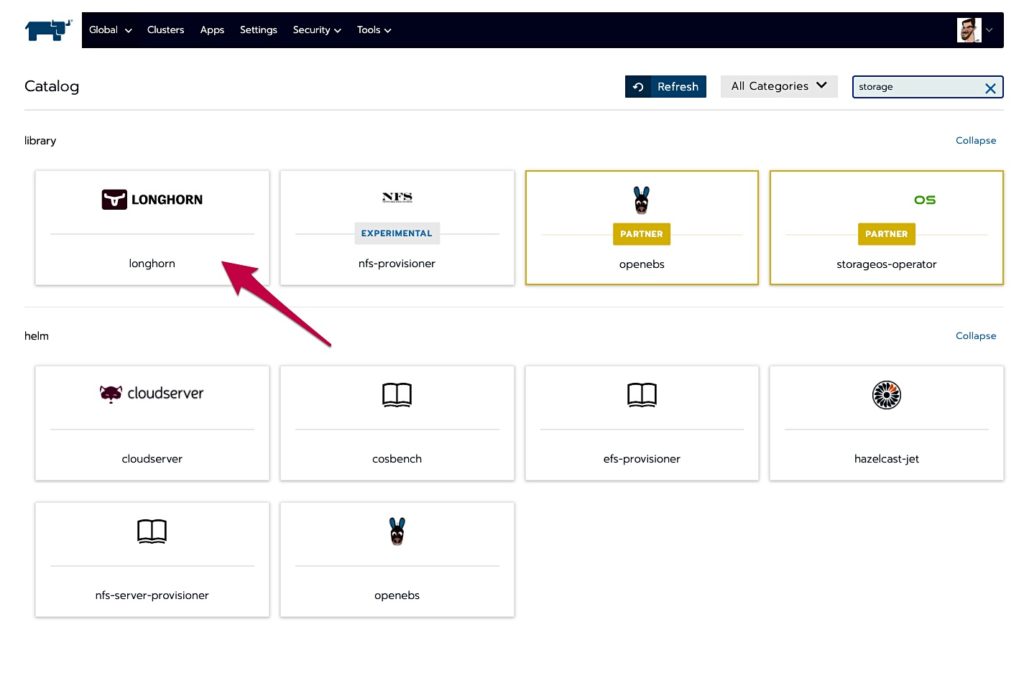Open the hazelcast-jet chart name

pyautogui.click(x=886, y=458)
